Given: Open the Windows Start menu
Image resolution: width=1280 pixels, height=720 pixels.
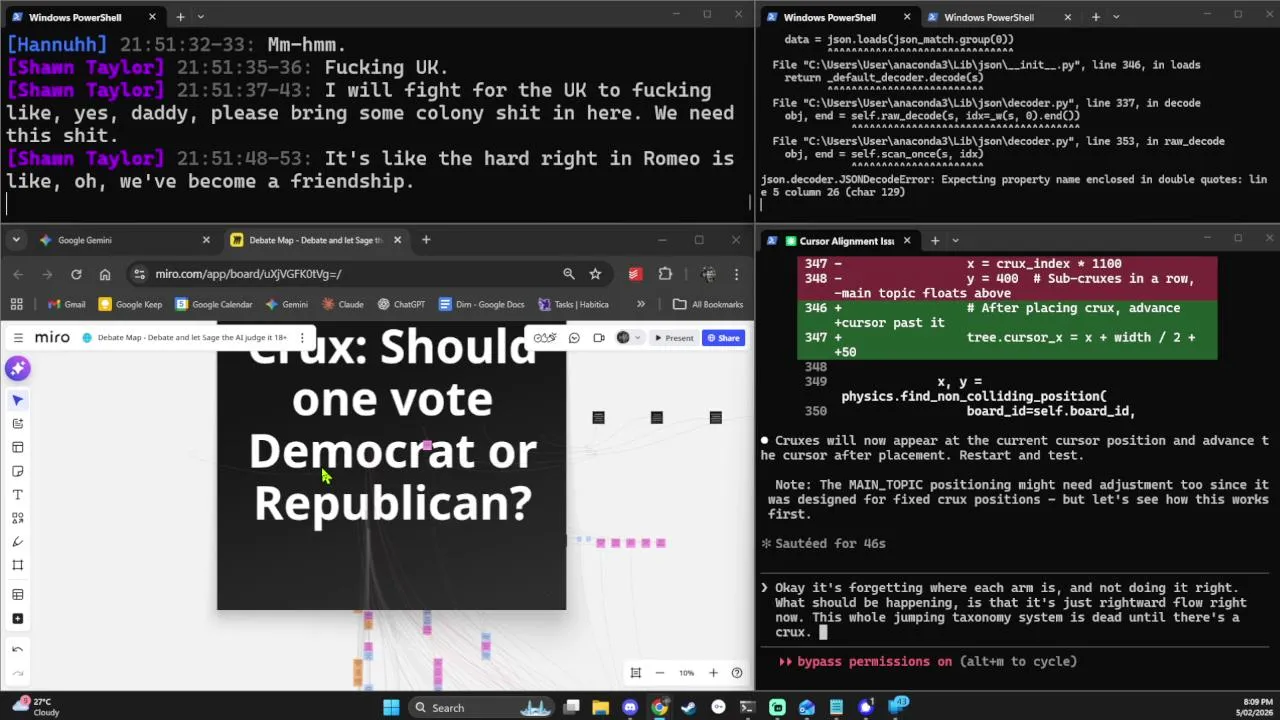Looking at the screenshot, I should click(x=391, y=708).
